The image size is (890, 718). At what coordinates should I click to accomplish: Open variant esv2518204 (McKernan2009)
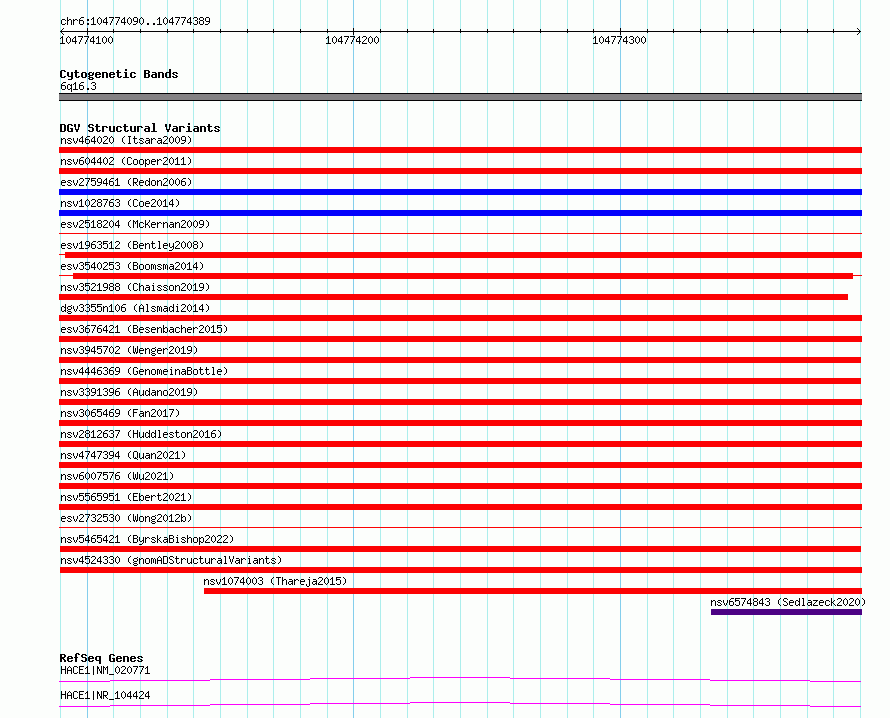135,224
